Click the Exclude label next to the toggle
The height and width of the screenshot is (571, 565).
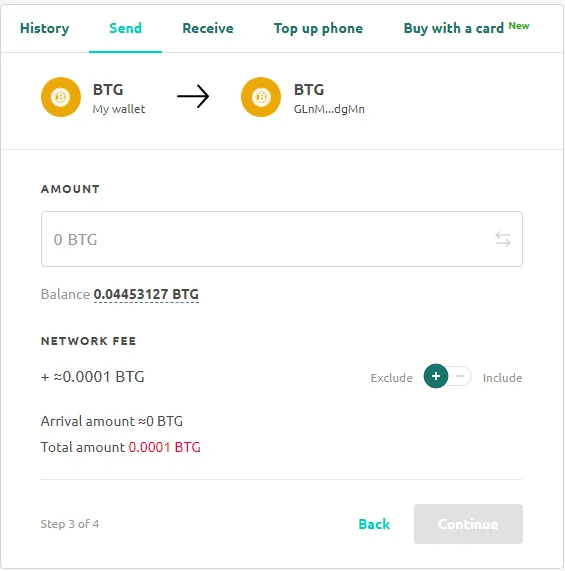click(391, 378)
